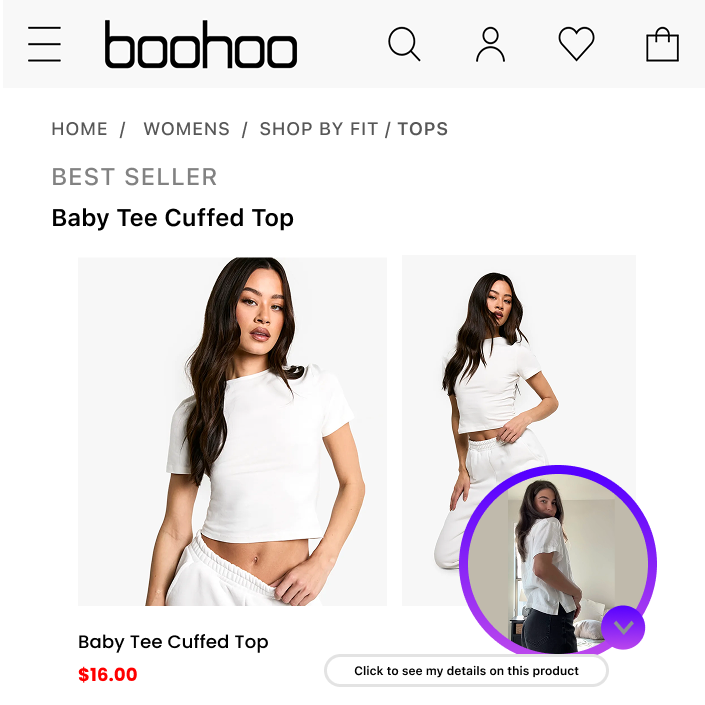Click to see my details on this product
Viewport: 705px width, 705px height.
point(466,670)
